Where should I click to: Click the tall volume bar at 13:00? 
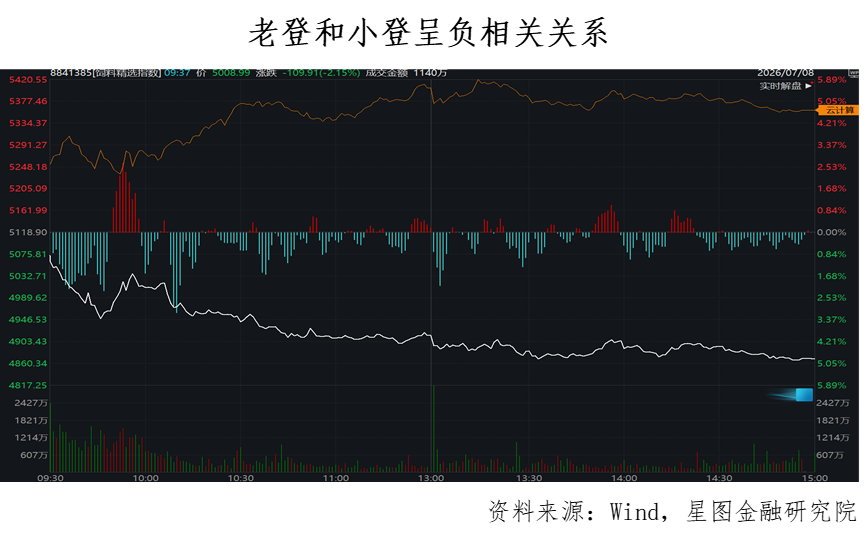coord(434,428)
